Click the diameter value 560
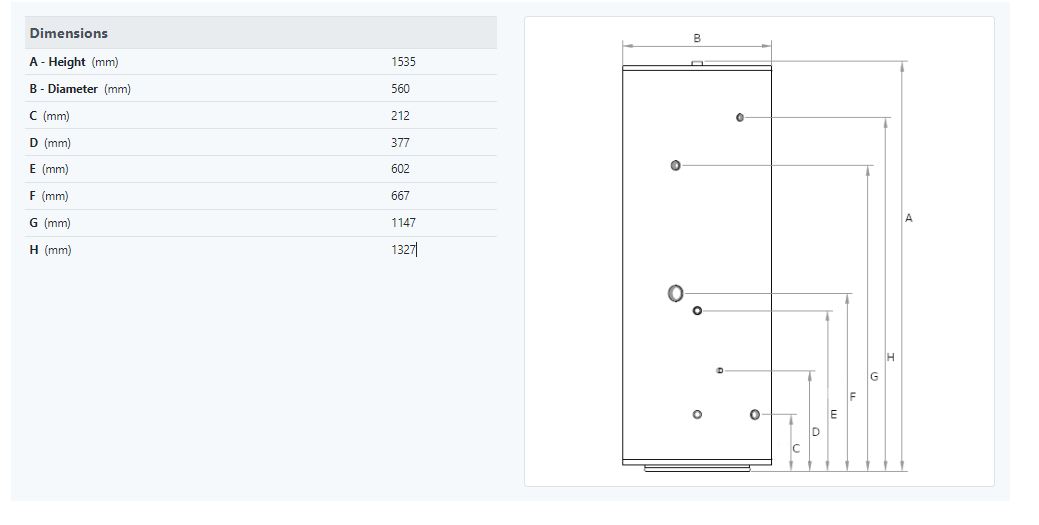The image size is (1039, 525). pyautogui.click(x=400, y=89)
